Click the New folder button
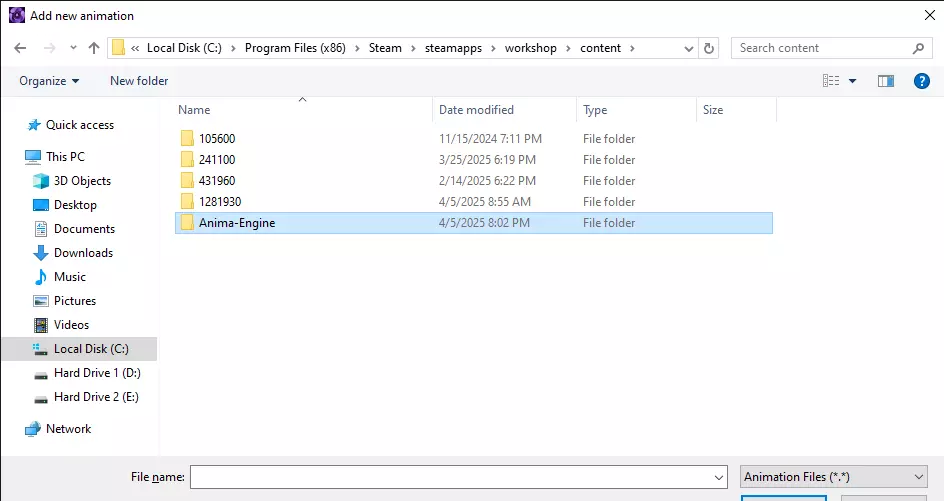This screenshot has width=944, height=501. [139, 81]
